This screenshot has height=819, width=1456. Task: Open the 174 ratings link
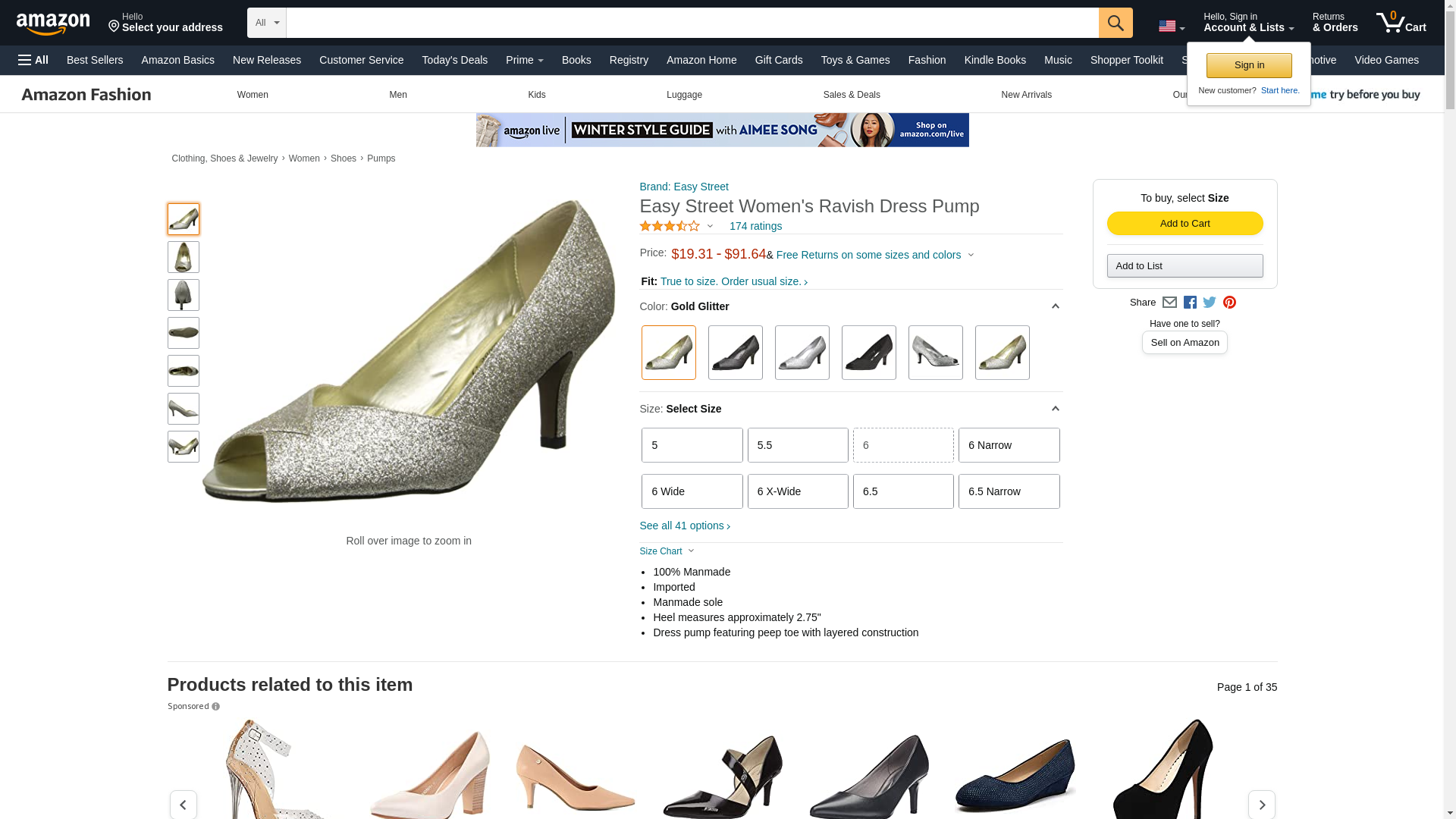point(755,226)
